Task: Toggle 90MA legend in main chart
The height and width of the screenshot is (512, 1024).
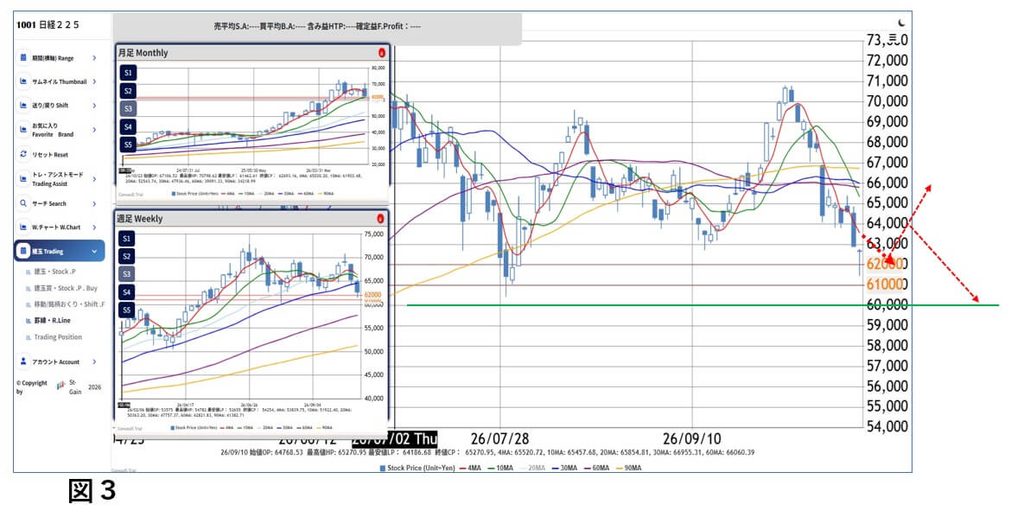Action: [630, 468]
